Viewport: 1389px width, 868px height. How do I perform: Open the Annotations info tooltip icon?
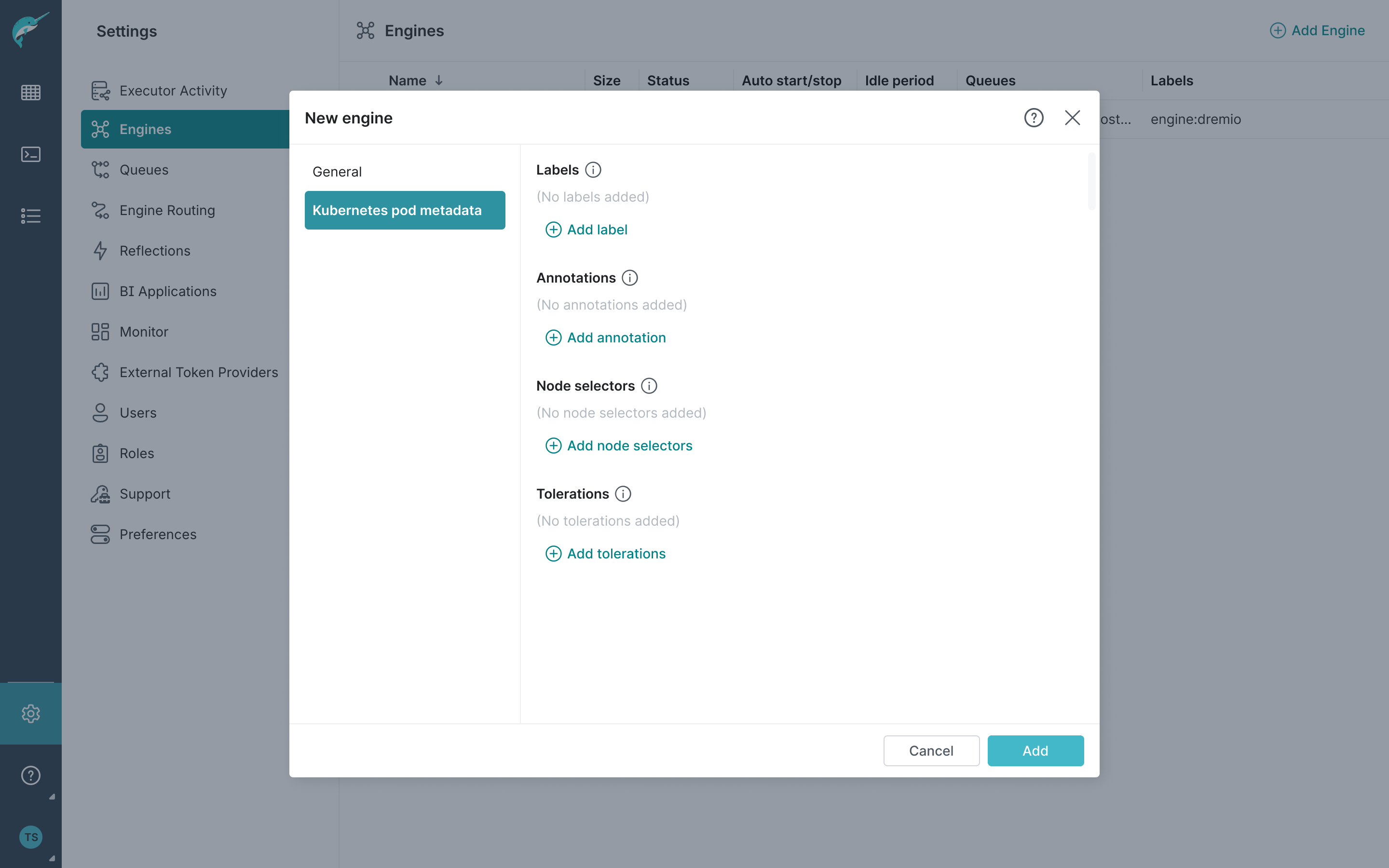[x=630, y=277]
